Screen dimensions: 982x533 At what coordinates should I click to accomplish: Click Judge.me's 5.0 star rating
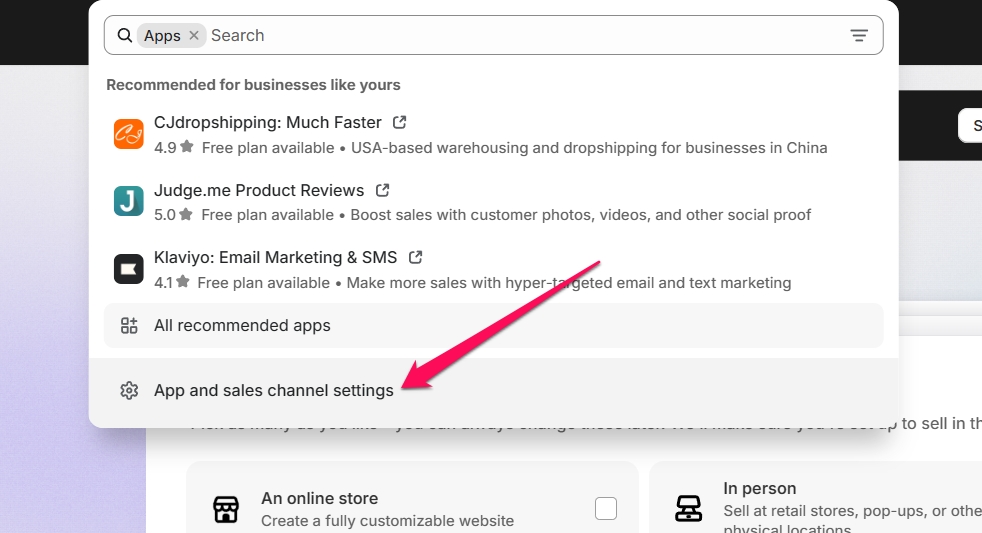coord(173,214)
